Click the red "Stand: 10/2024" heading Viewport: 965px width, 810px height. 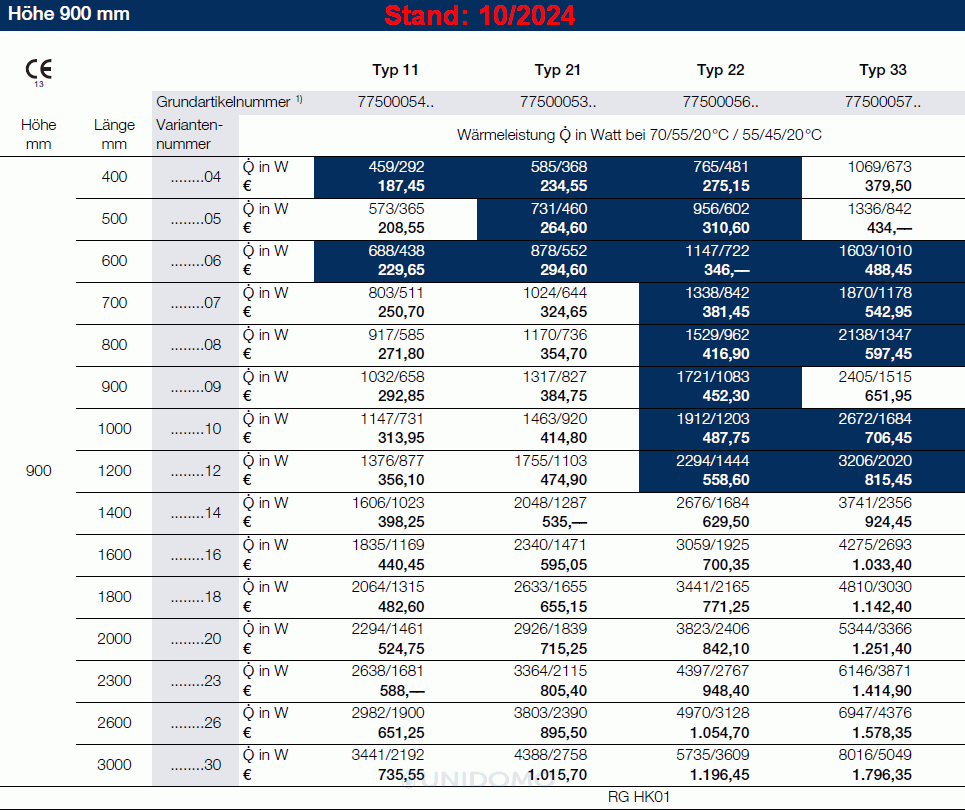point(480,16)
